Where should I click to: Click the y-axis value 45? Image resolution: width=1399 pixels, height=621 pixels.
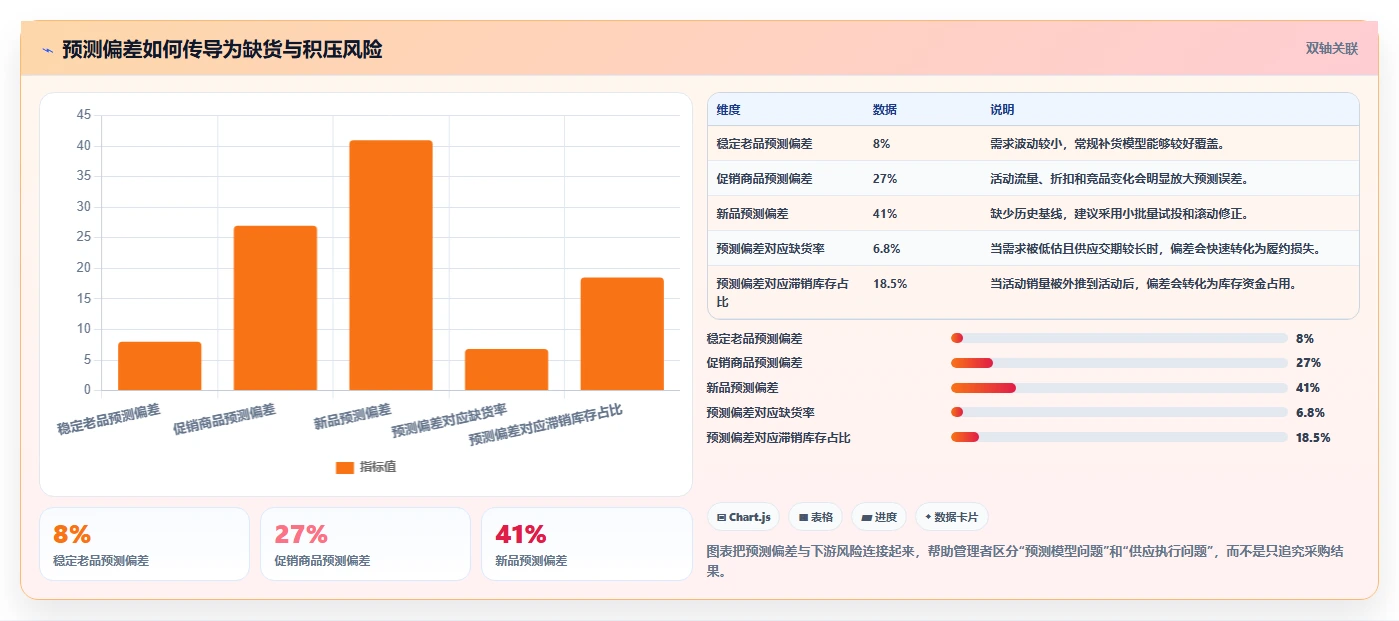[83, 115]
